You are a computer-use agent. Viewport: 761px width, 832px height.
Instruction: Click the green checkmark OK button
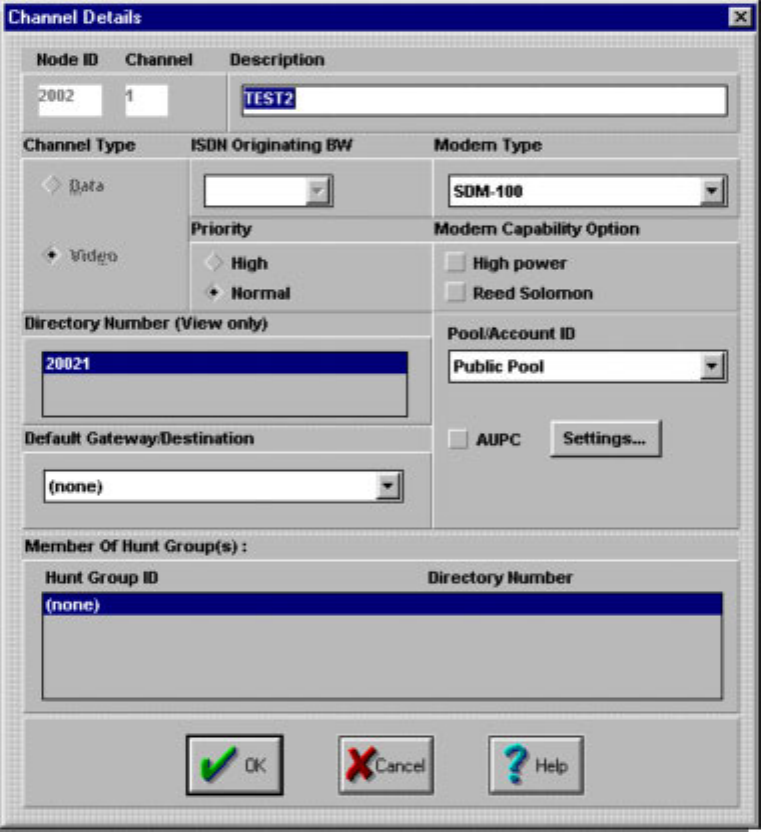(234, 766)
